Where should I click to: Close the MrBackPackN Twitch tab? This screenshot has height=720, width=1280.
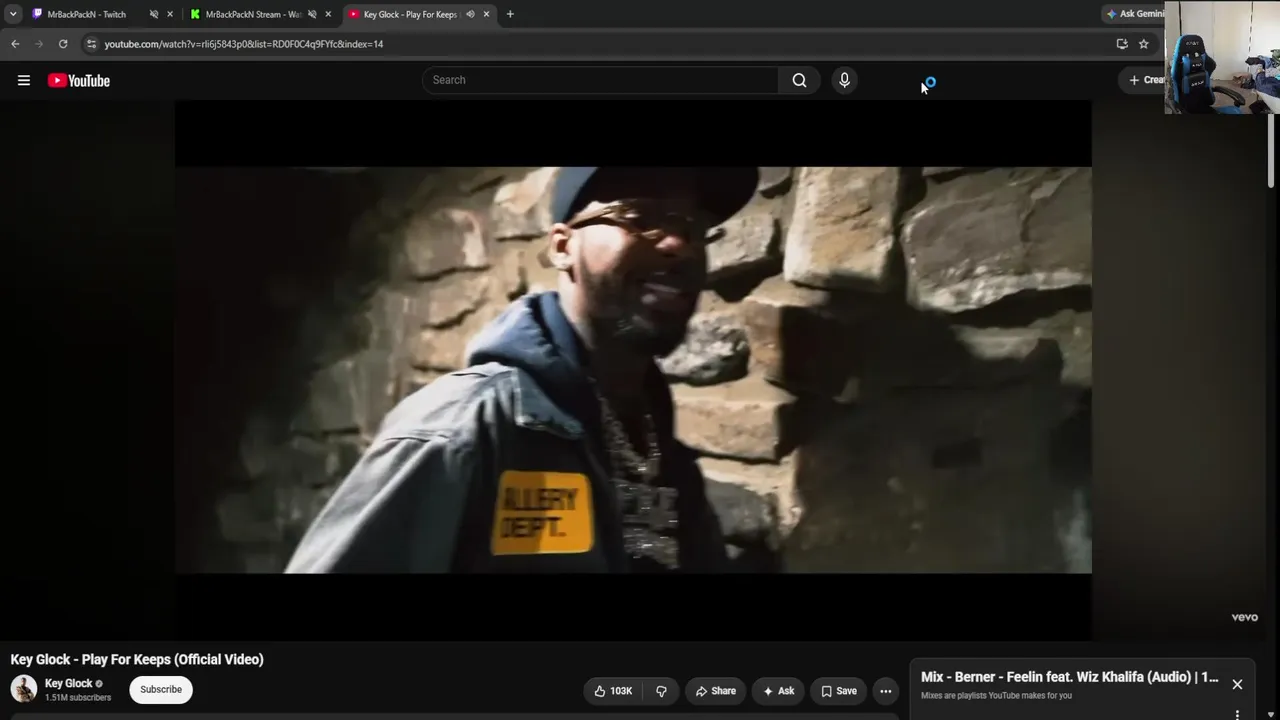tap(170, 14)
